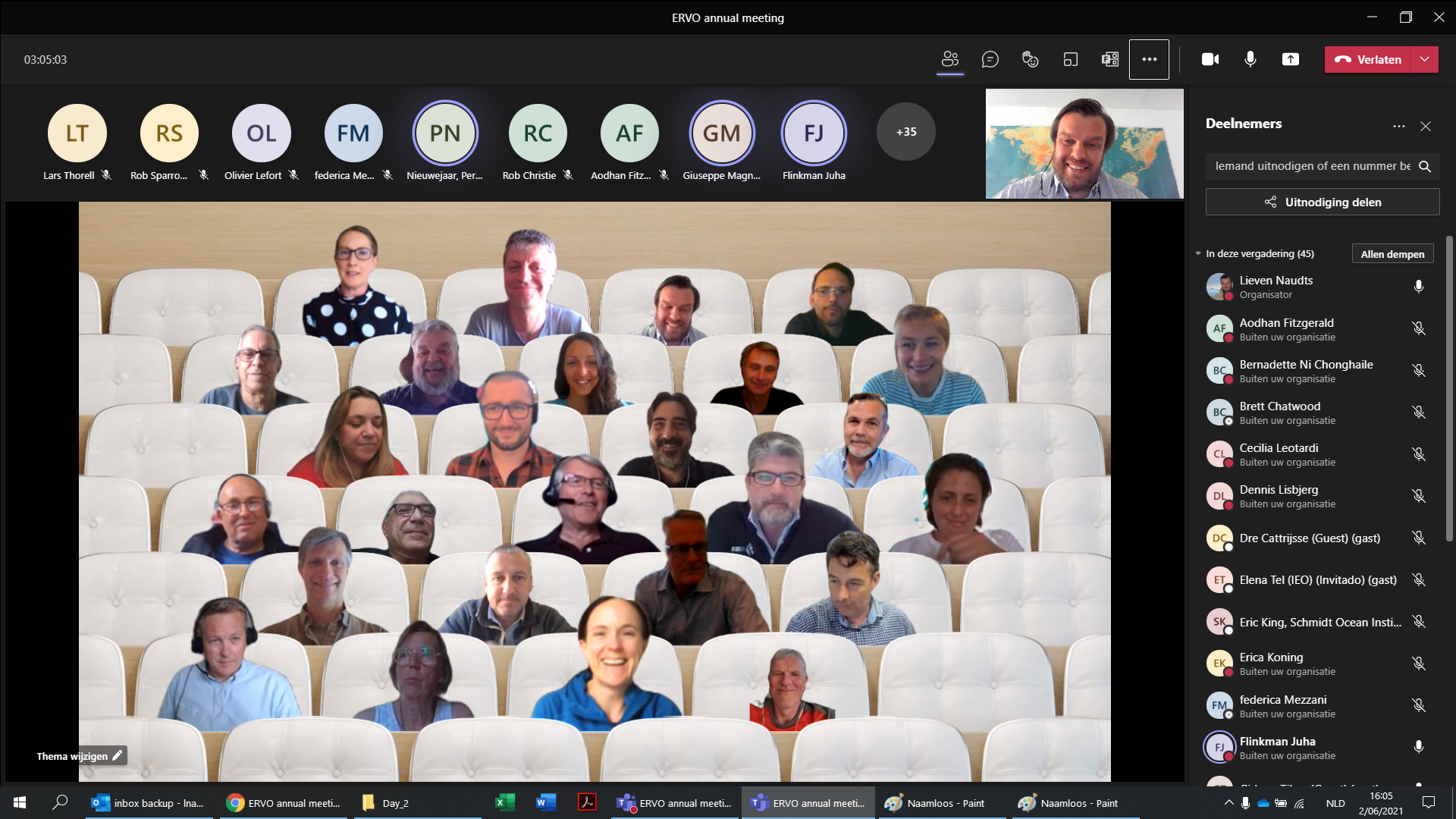Collapse the 'In deze vergadering (45)' section

click(x=1198, y=254)
